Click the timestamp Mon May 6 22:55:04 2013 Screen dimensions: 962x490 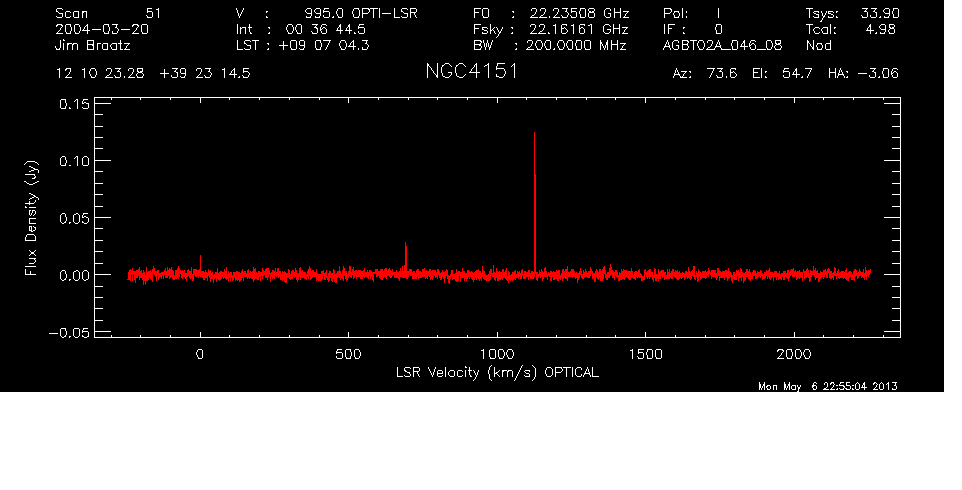(828, 386)
